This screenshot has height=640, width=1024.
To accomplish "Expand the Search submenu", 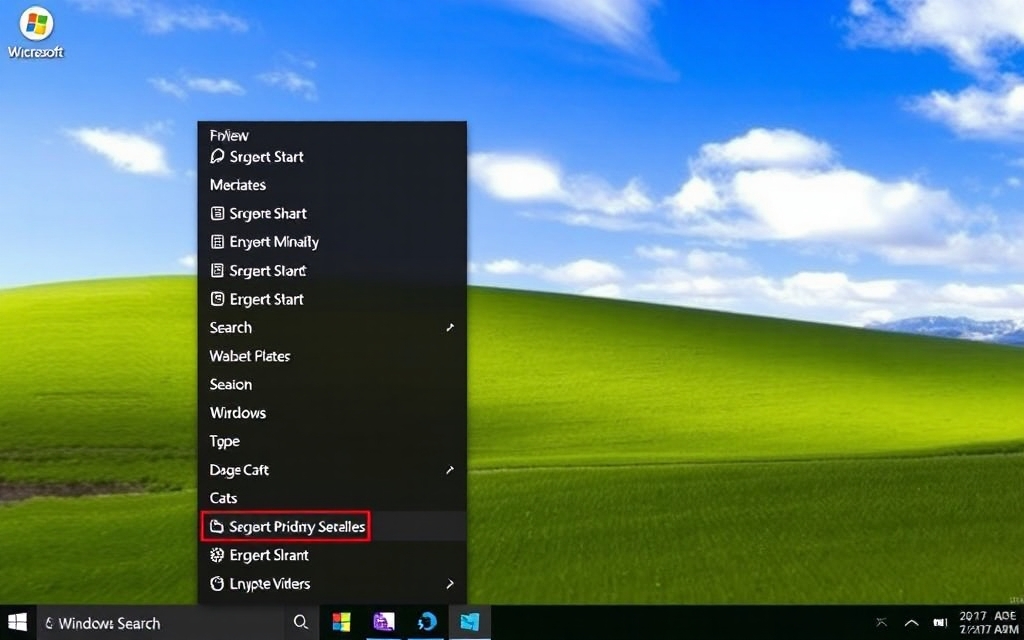I will pos(332,328).
